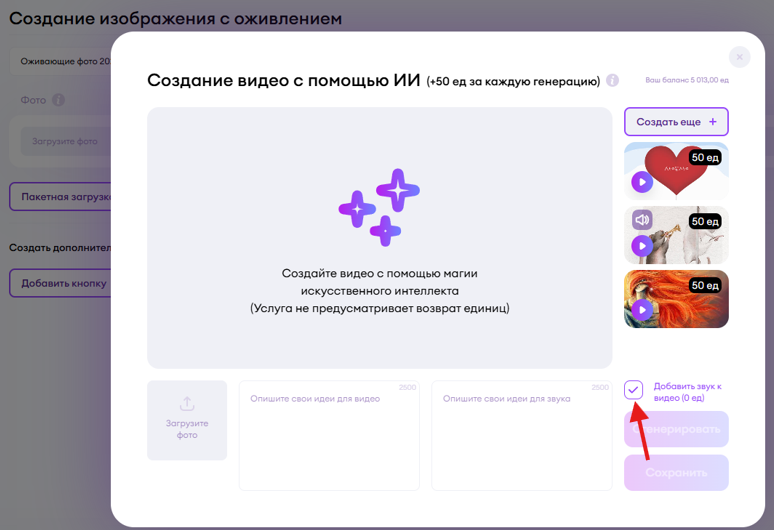Click the purple sparkle stars icon
774x530 pixels.
coord(379,207)
